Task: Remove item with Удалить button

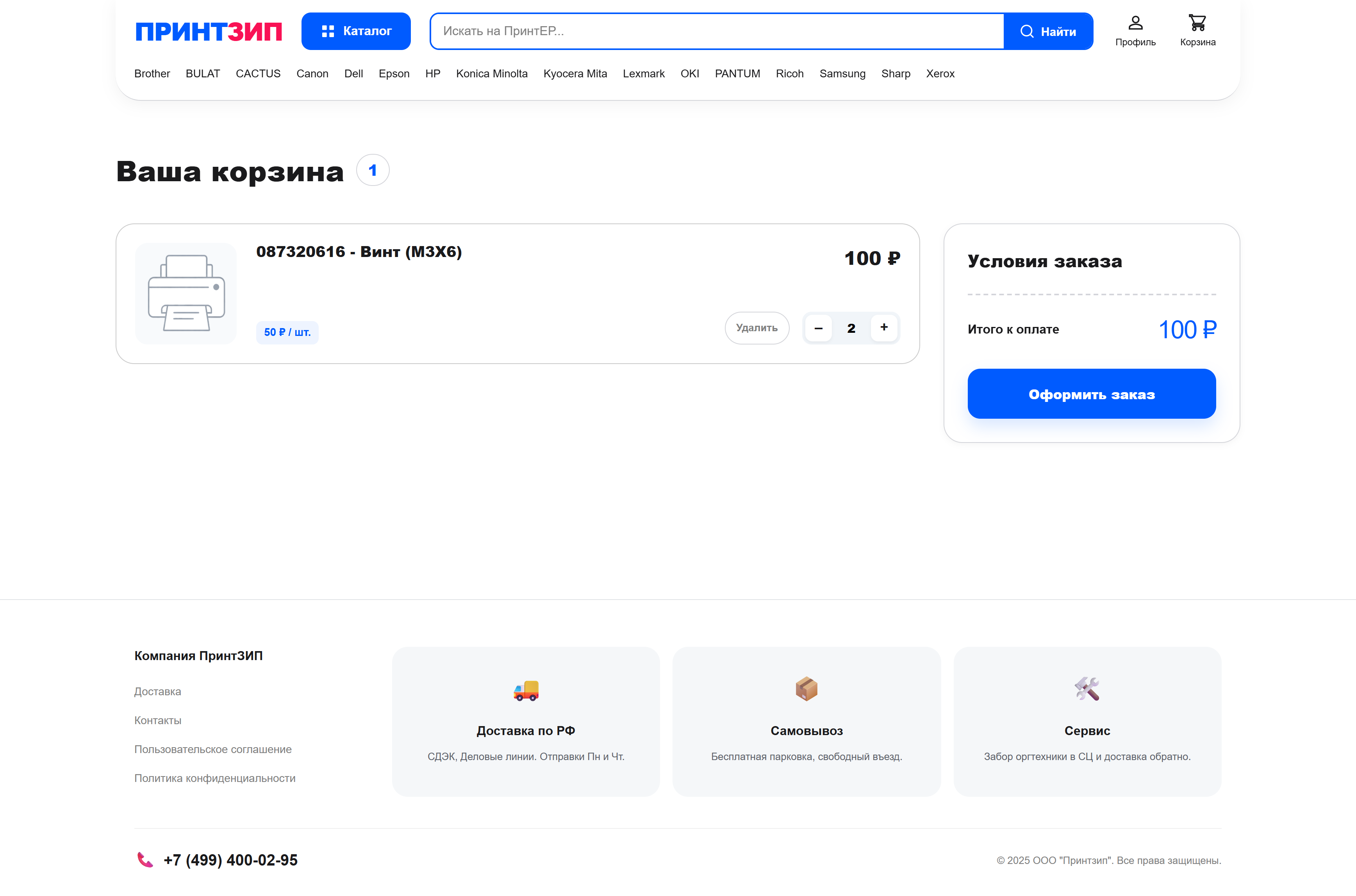Action: pyautogui.click(x=757, y=328)
